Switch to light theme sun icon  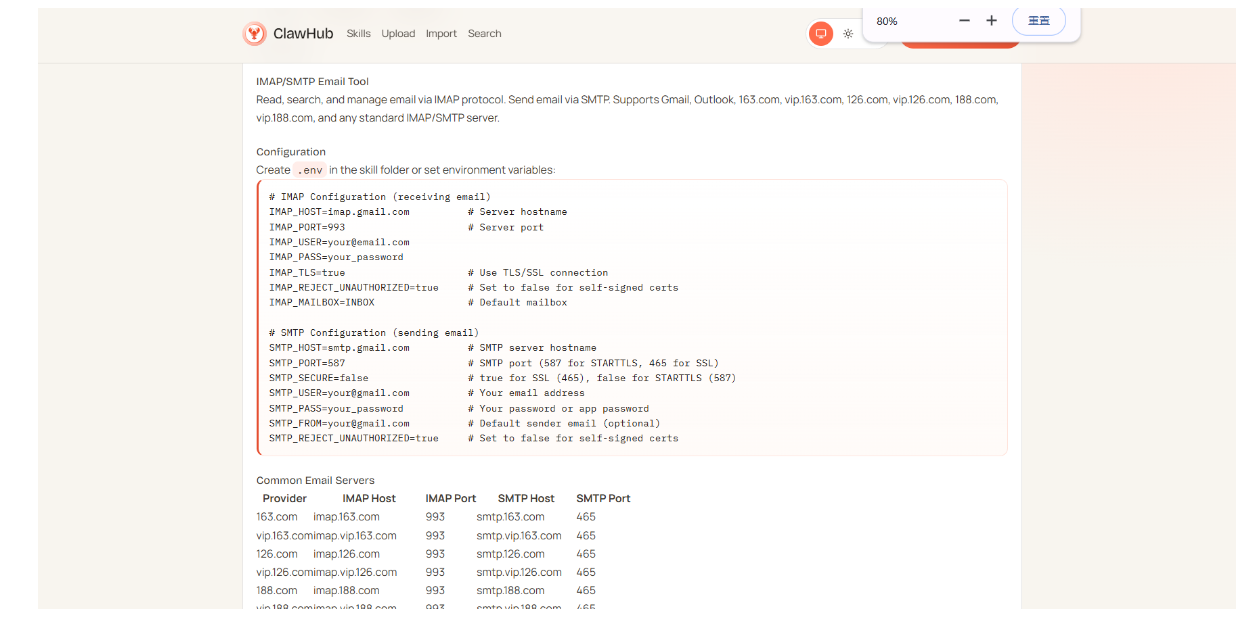click(848, 34)
